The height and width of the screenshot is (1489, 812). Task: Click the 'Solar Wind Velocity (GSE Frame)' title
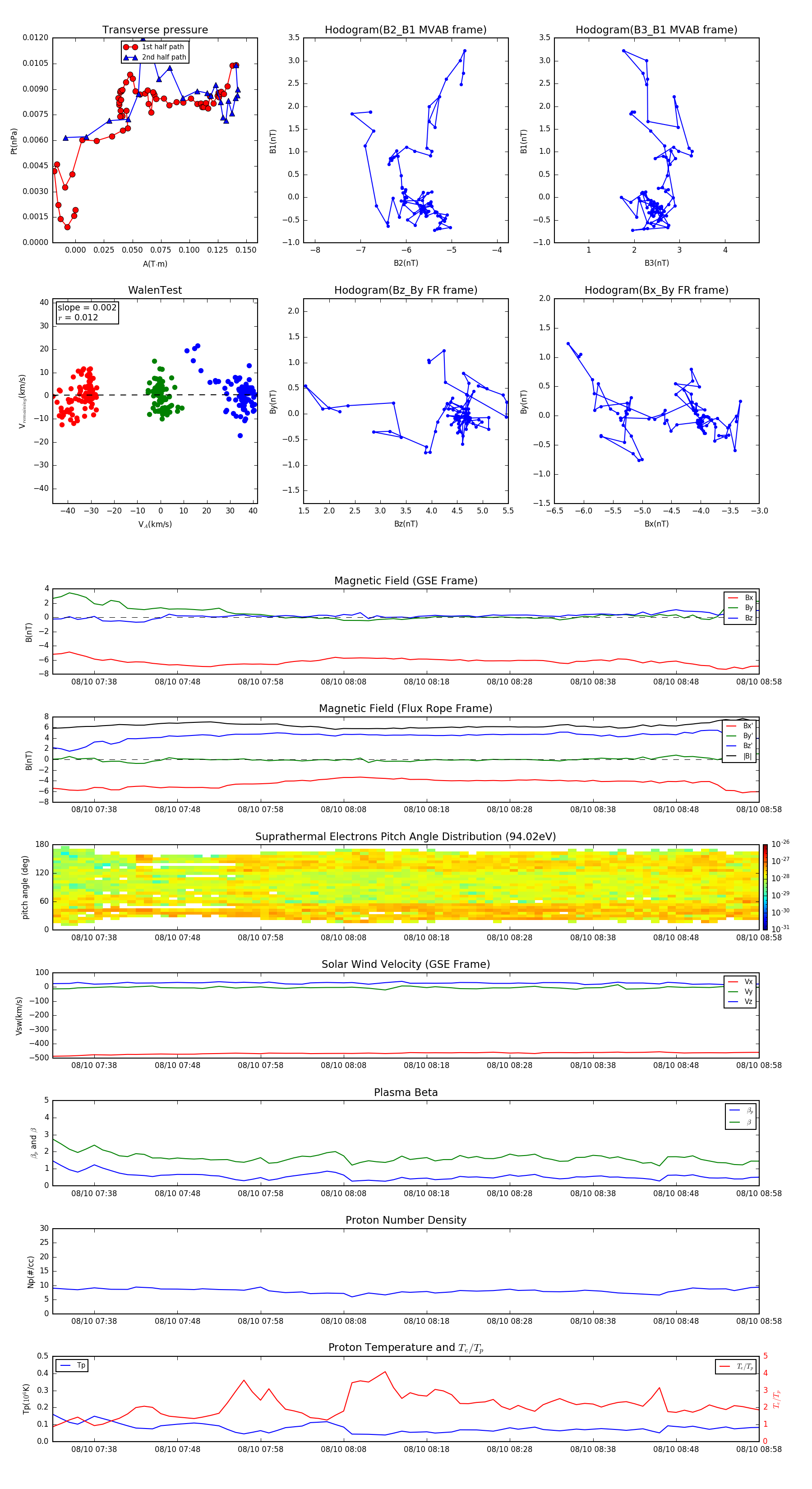406,965
